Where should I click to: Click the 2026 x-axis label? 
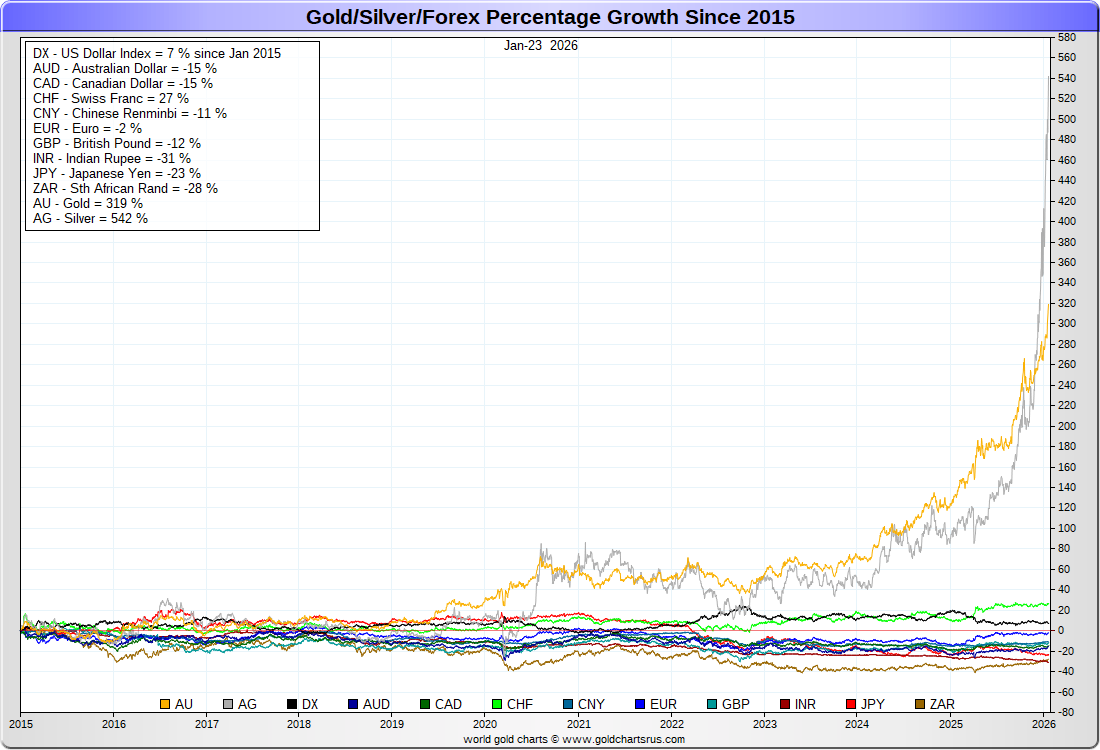1044,724
